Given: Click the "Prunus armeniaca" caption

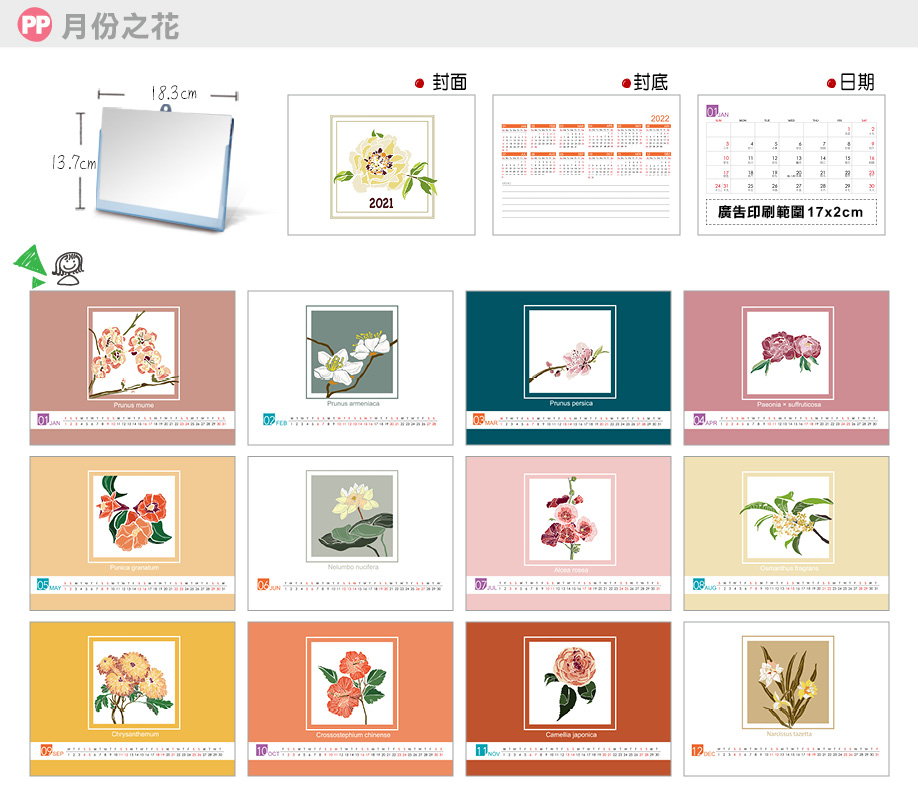Looking at the screenshot, I should point(353,404).
